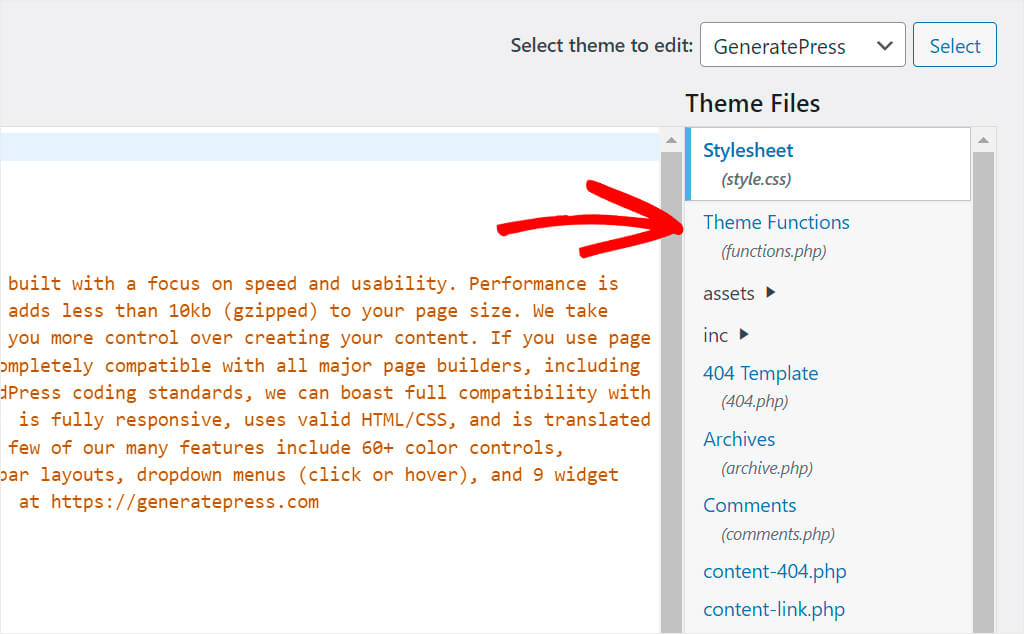Image resolution: width=1024 pixels, height=634 pixels.
Task: Click code line containing '60+ color controls'
Action: [286, 447]
